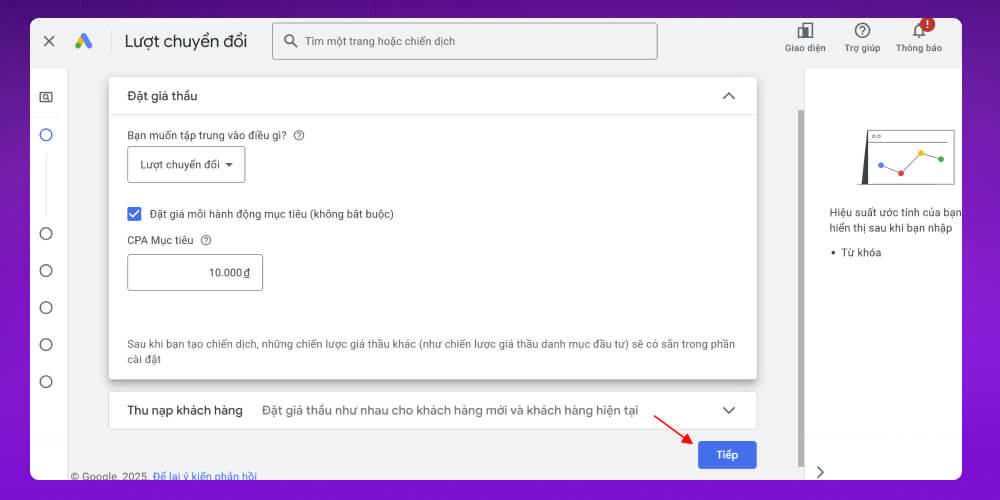Click the Google Ads logo
The width and height of the screenshot is (1000, 500).
[x=83, y=41]
